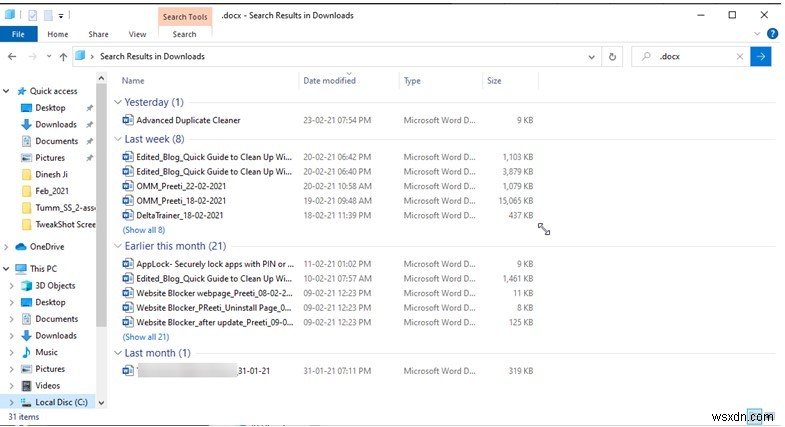Click Word icon of OMM_Preeti_22-02-2021
The height and width of the screenshot is (427, 785).
point(128,186)
